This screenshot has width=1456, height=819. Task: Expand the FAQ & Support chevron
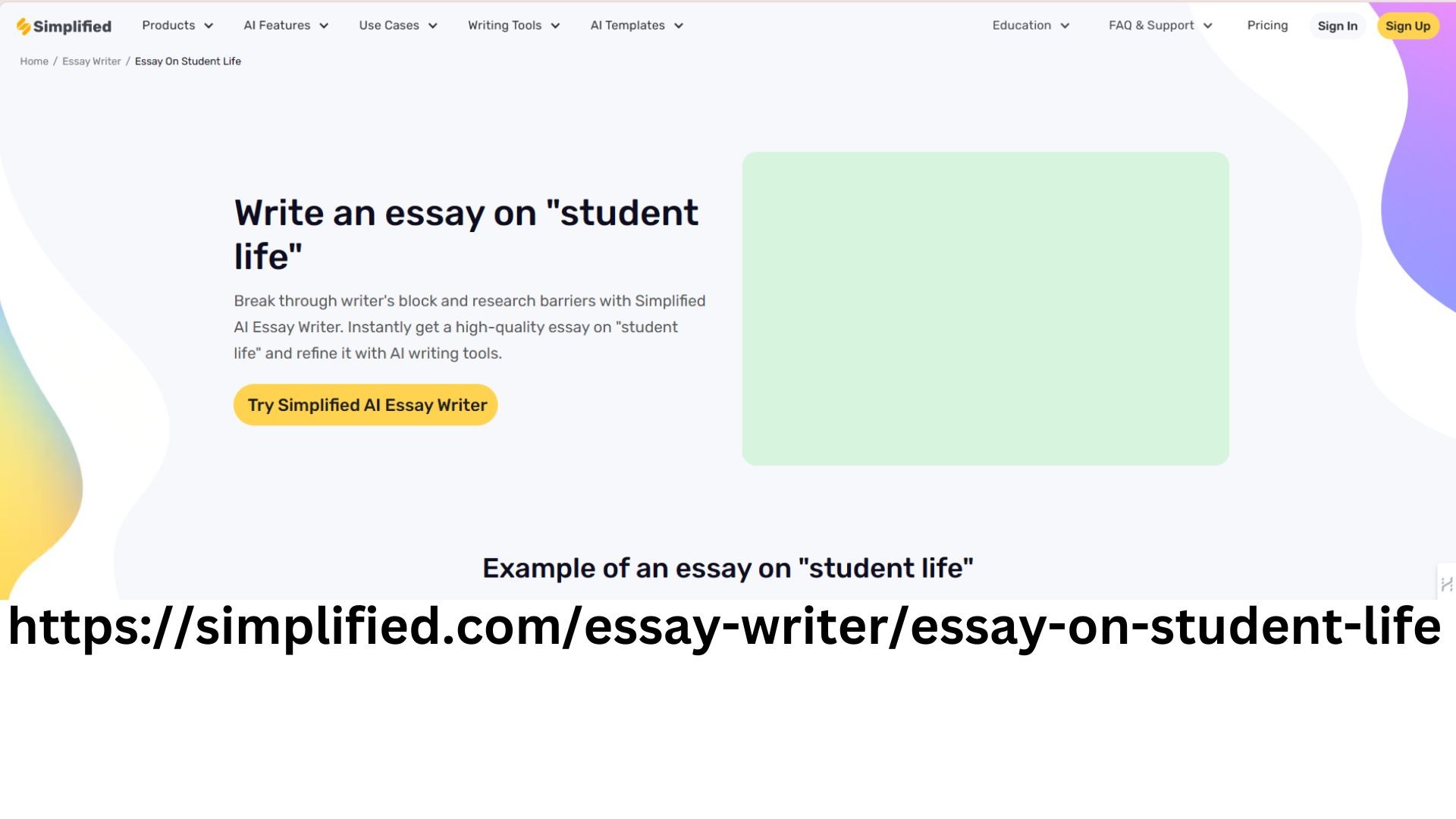[x=1208, y=26]
